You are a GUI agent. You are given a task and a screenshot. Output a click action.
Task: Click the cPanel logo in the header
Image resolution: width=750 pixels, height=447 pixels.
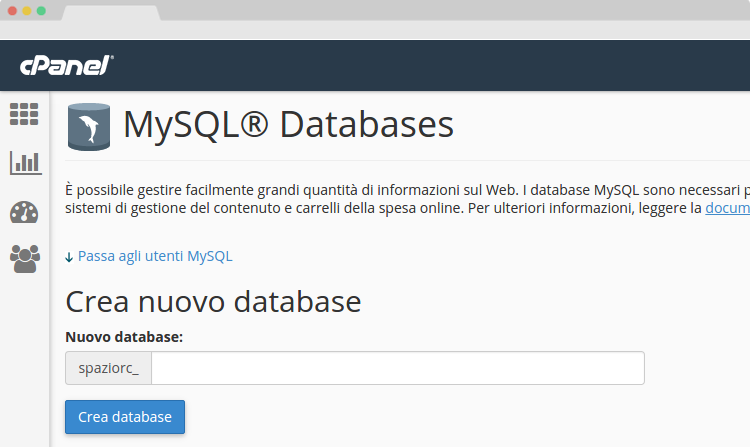click(x=66, y=65)
